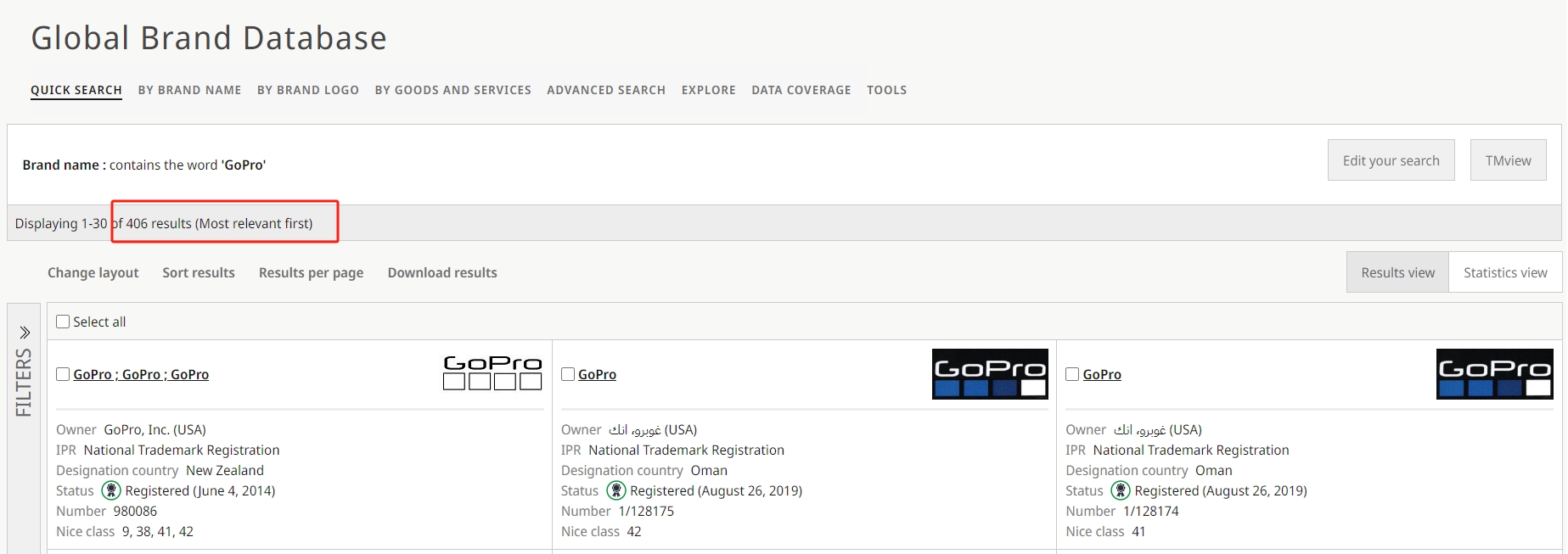
Task: Go to By Brand Name tab
Action: tap(189, 90)
